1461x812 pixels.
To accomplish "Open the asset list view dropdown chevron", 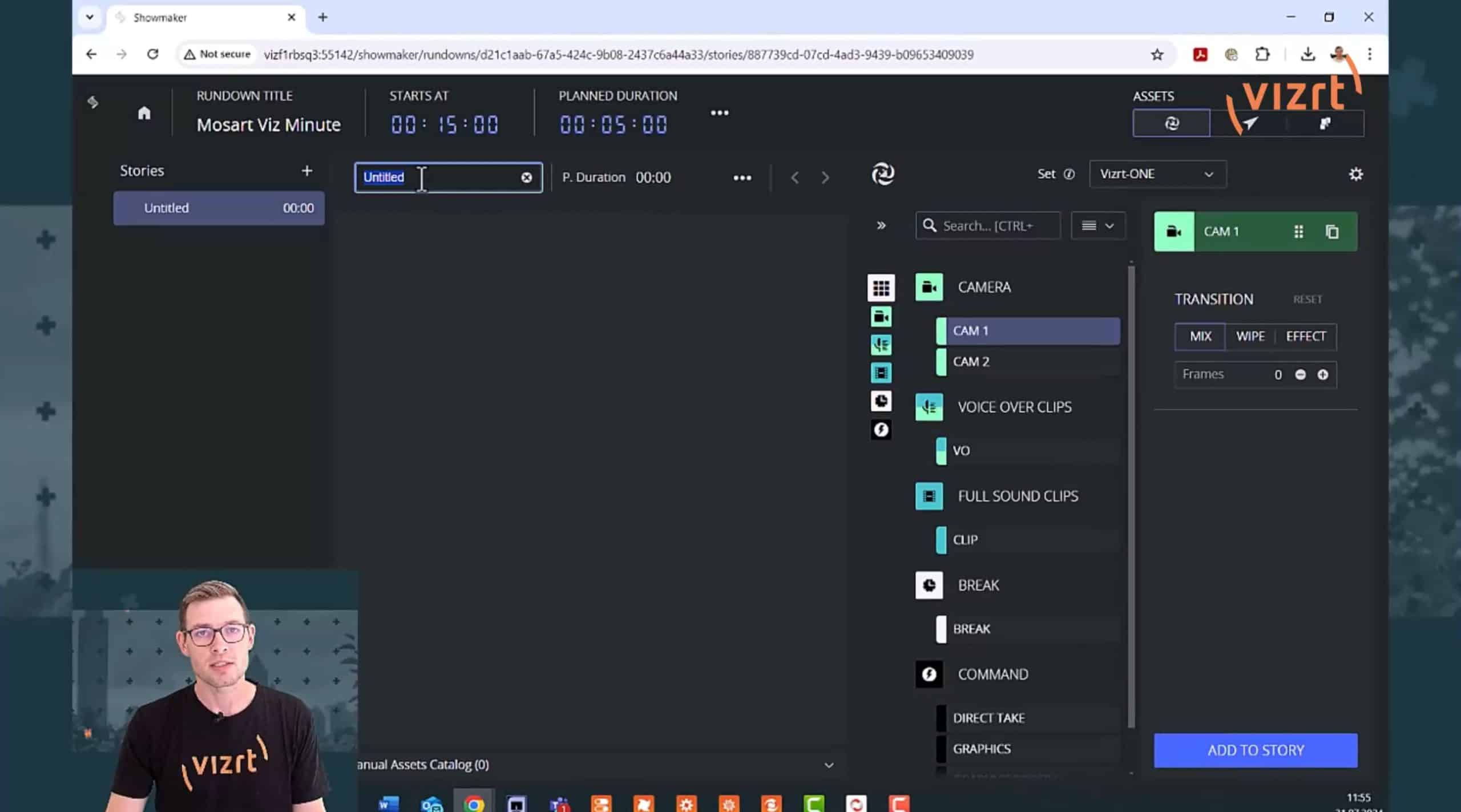I will (1109, 225).
